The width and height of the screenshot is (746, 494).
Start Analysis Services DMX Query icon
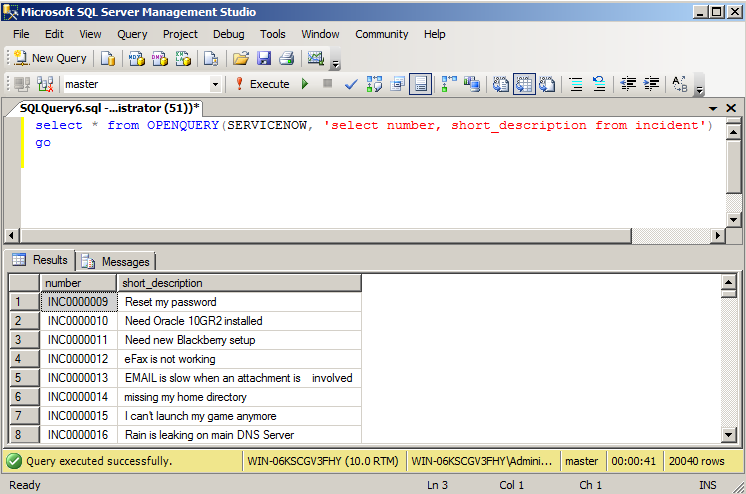click(160, 58)
